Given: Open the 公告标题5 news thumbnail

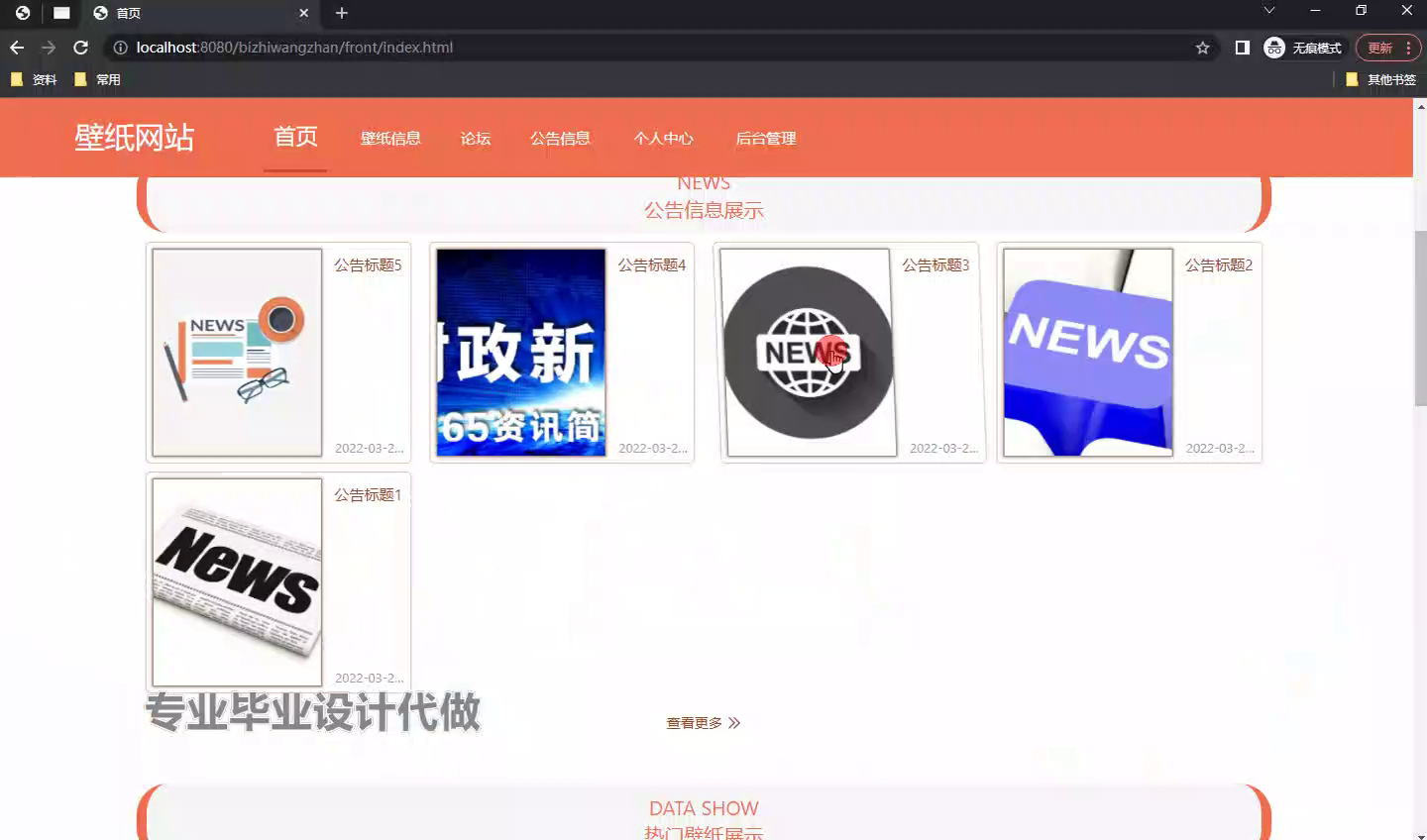Looking at the screenshot, I should click(x=237, y=353).
